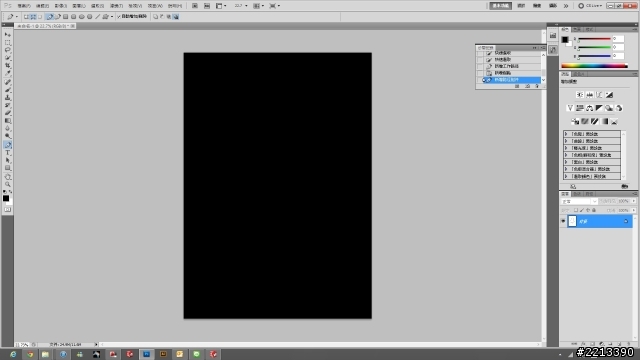This screenshot has width=640, height=360.
Task: Open the layer blend mode dropdown
Action: tap(579, 202)
